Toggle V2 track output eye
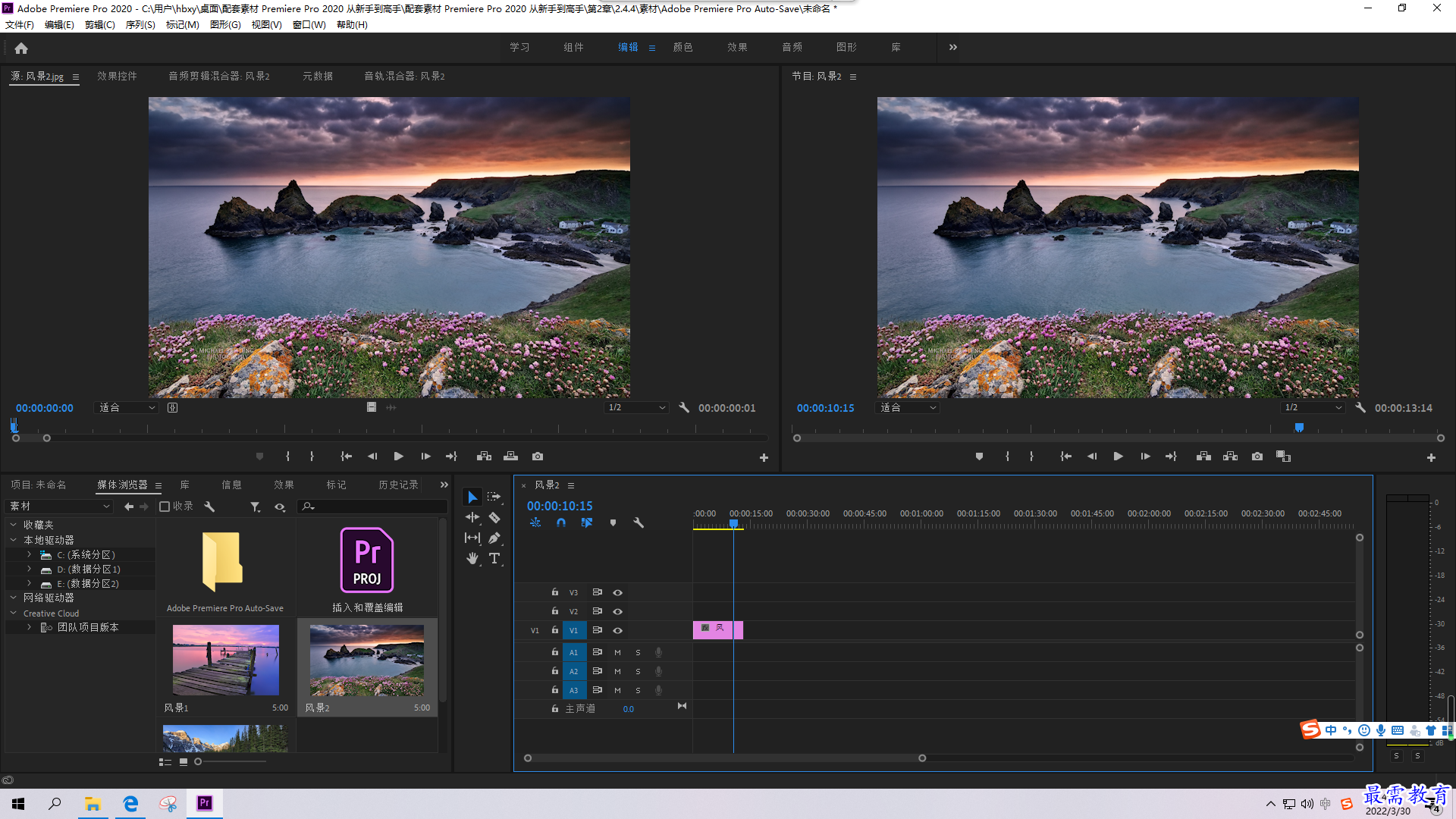 pyautogui.click(x=618, y=611)
